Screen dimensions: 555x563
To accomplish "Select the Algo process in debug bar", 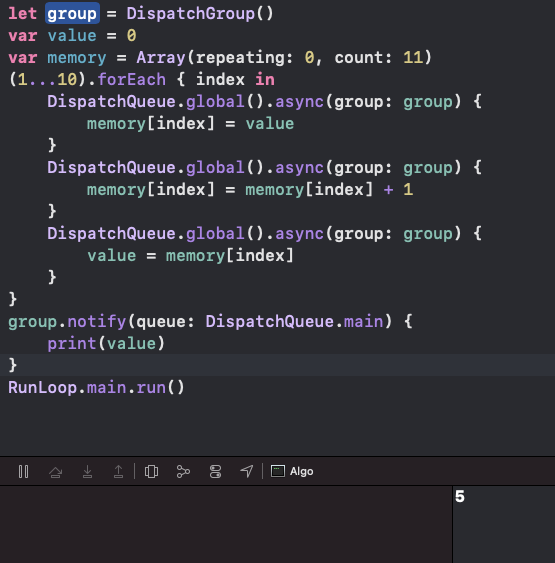I will click(x=292, y=471).
